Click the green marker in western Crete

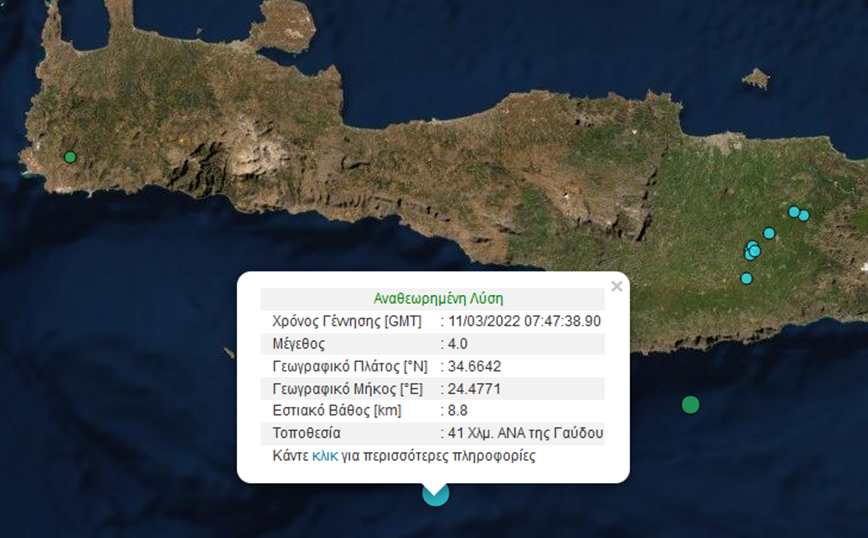(x=70, y=157)
